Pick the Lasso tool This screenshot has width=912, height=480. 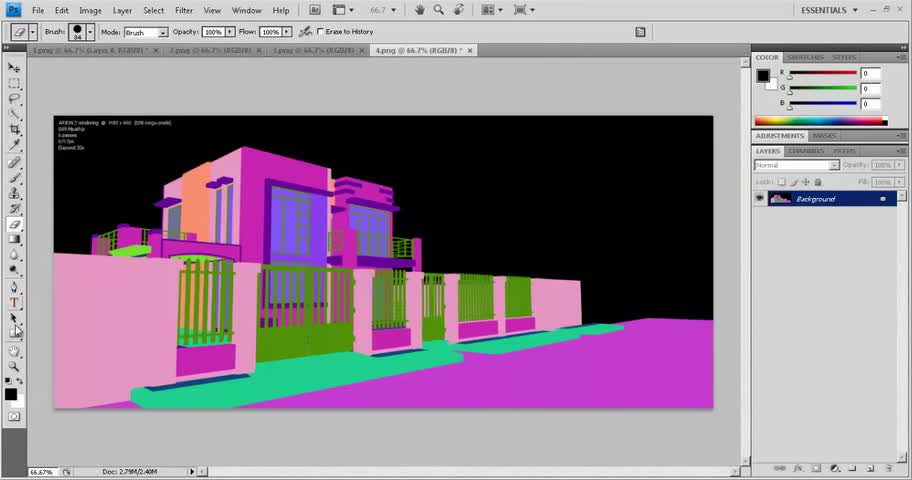14,99
